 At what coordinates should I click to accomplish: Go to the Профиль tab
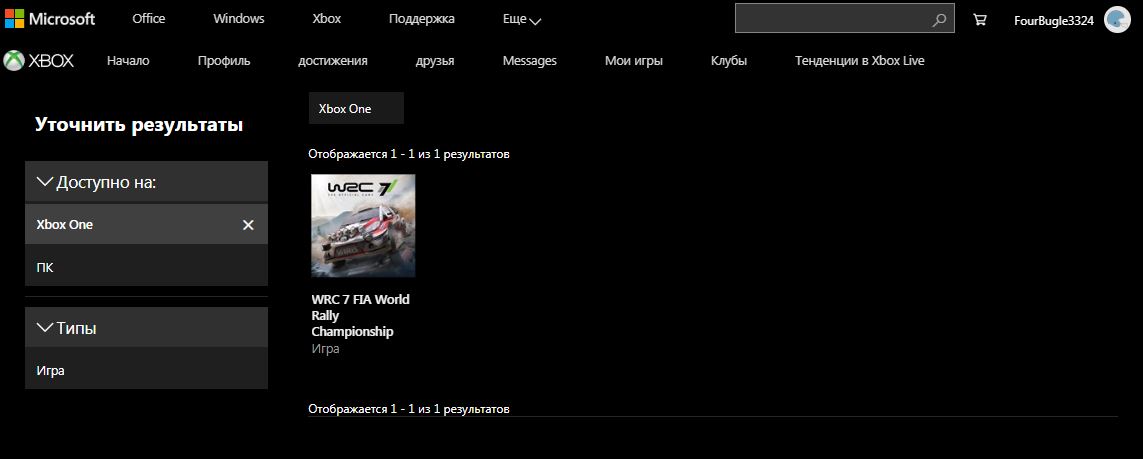pos(224,61)
